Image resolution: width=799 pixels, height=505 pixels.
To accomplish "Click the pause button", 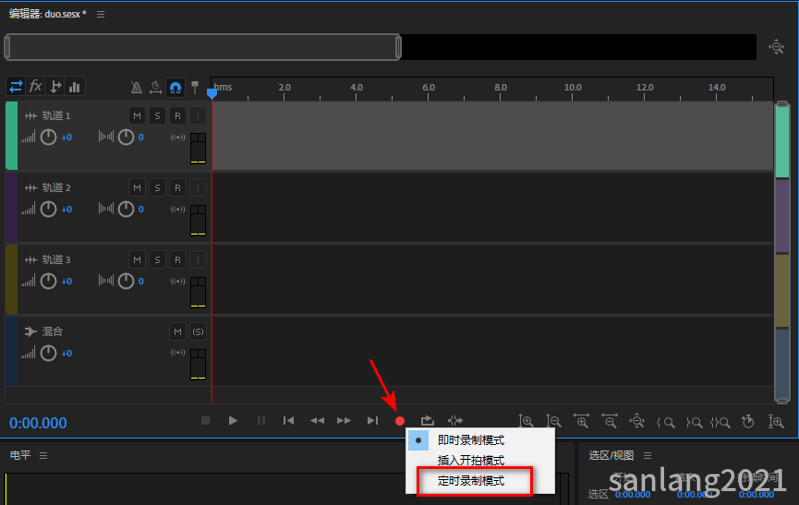I will click(261, 420).
